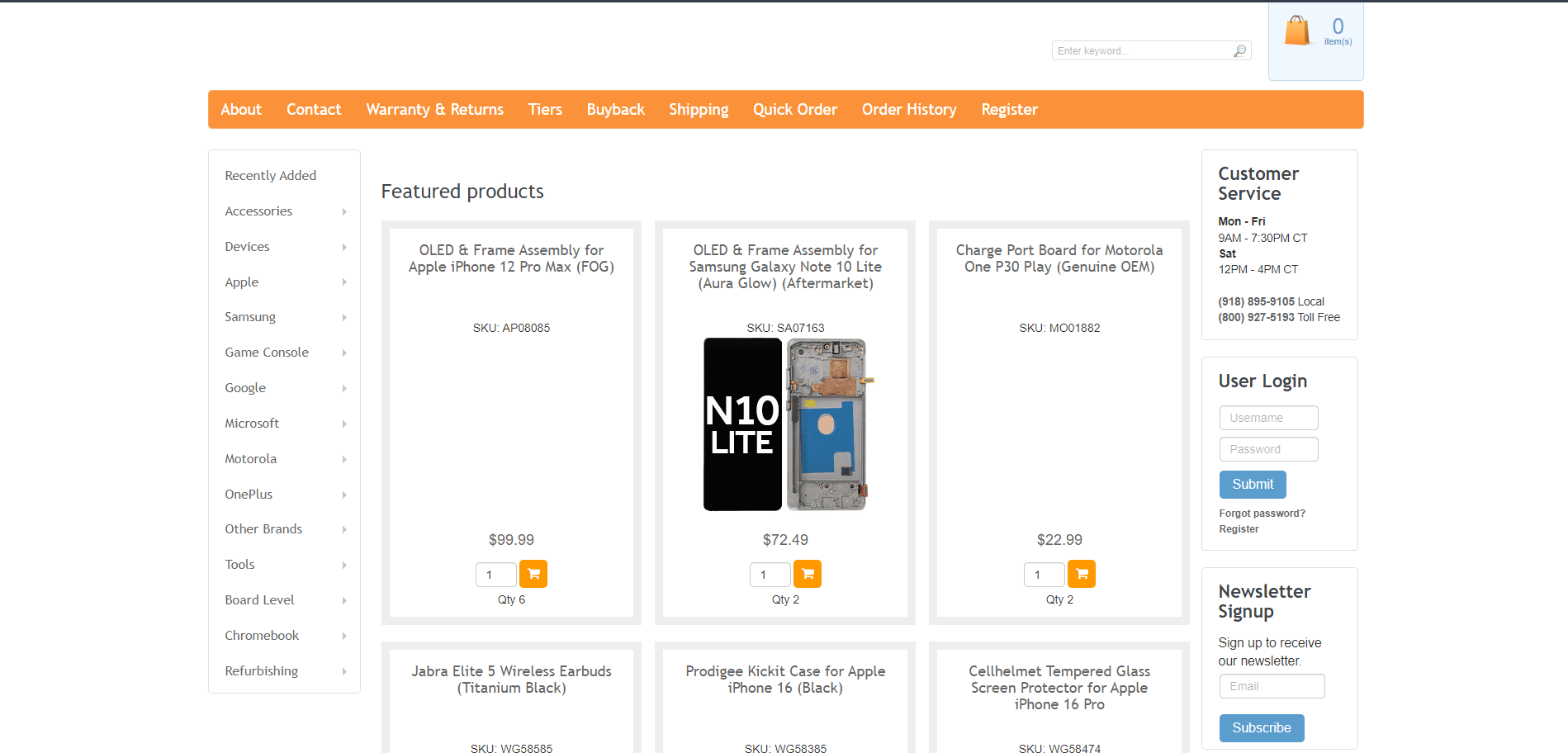The image size is (1568, 753).
Task: Expand the Accessories category arrow
Action: (344, 212)
